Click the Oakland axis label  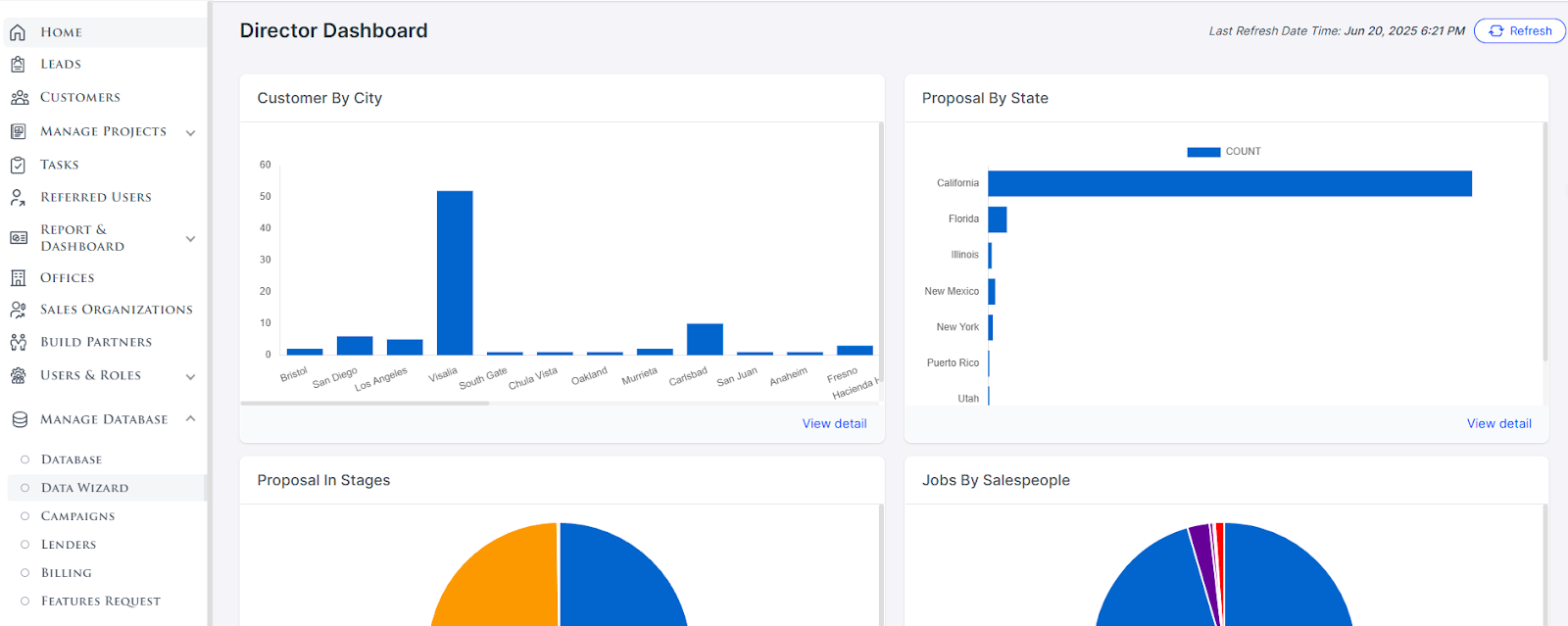tap(589, 376)
